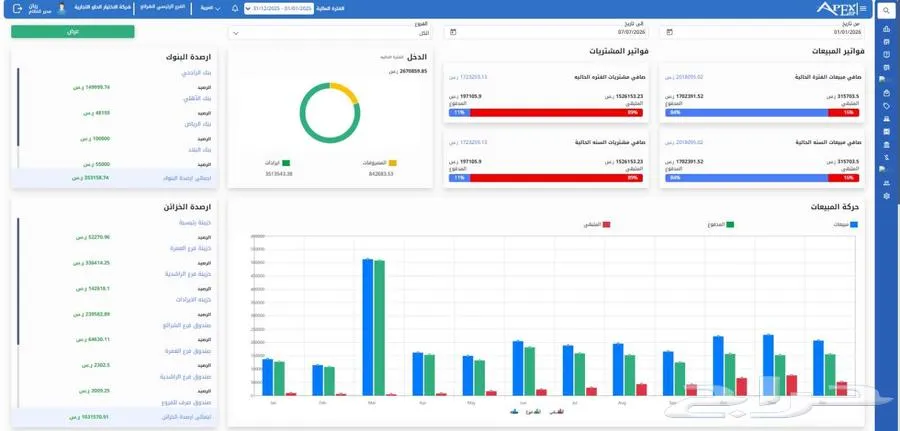Open the calendar icon in the from-date field
This screenshot has height=431, width=900.
point(669,32)
